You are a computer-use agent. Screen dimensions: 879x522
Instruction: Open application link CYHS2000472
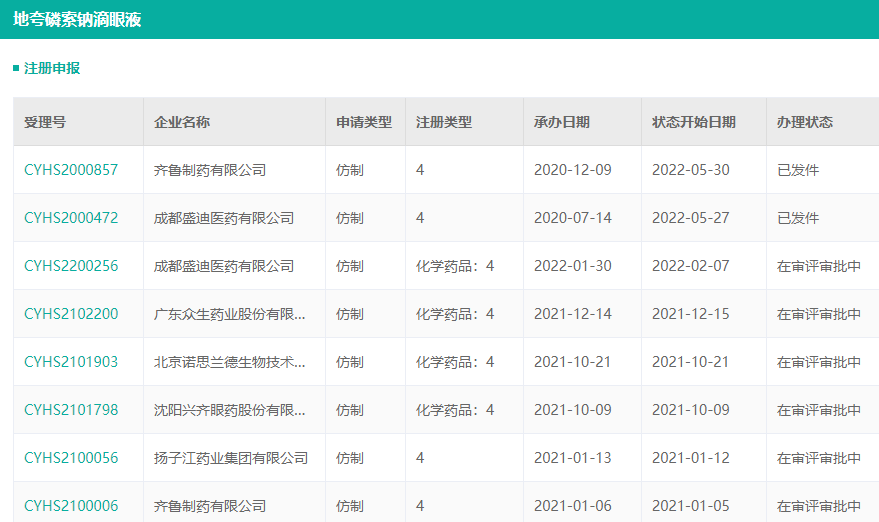(x=71, y=218)
